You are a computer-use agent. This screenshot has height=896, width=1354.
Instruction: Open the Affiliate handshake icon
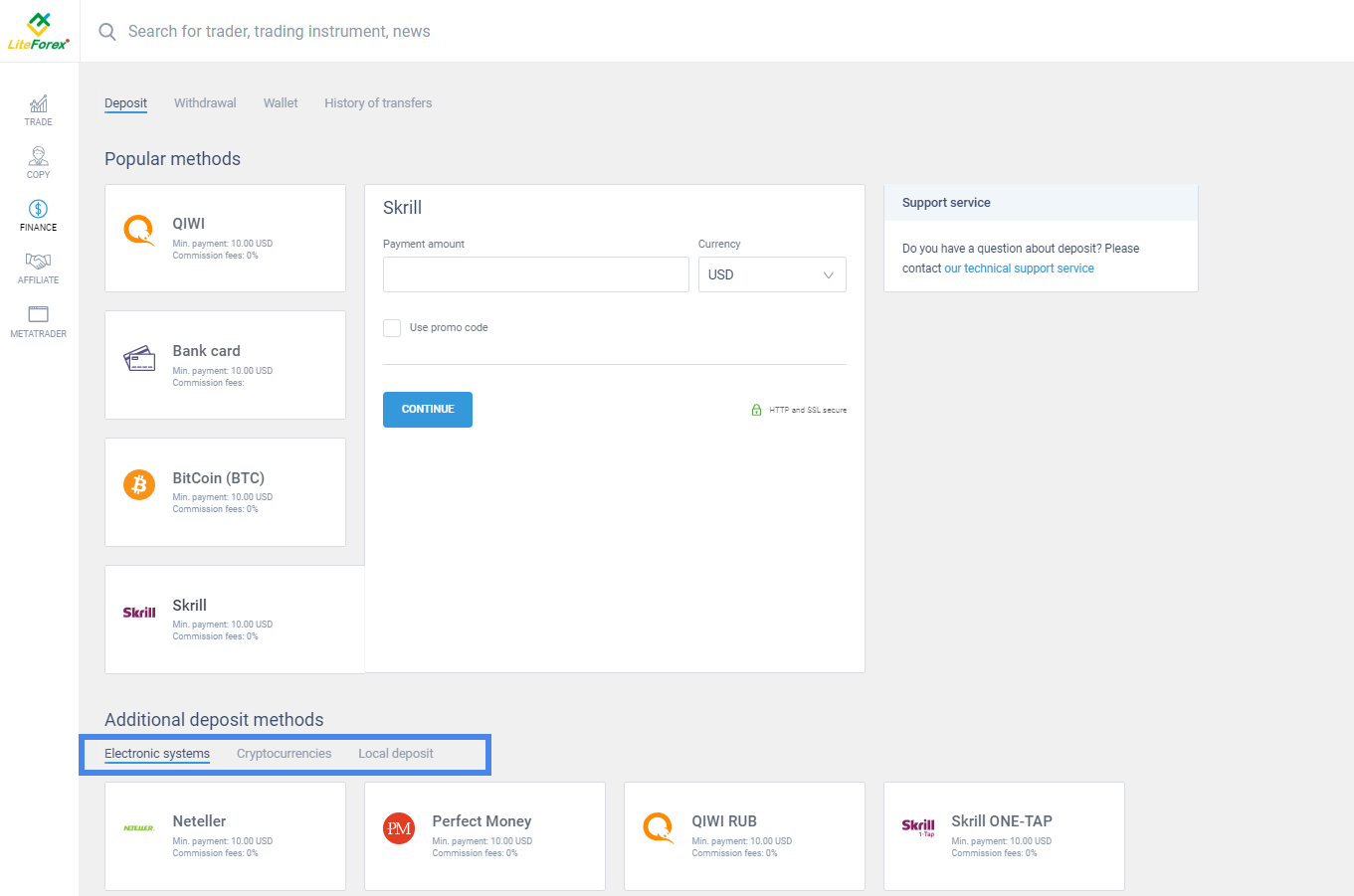tap(38, 262)
